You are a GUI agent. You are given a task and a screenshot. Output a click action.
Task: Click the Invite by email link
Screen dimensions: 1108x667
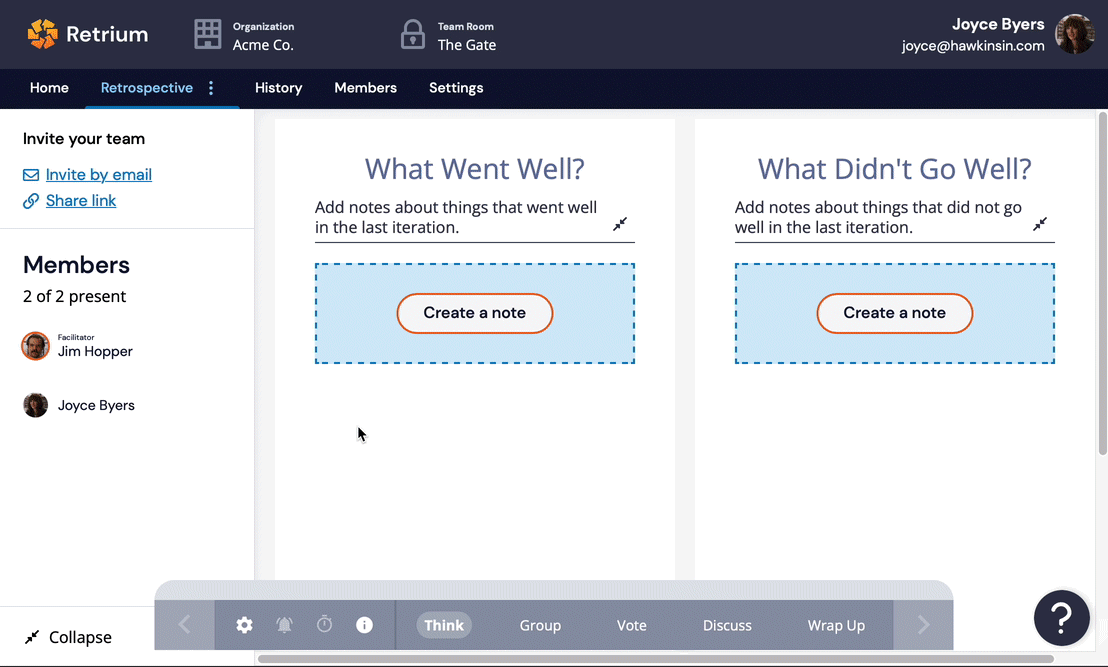(x=98, y=175)
